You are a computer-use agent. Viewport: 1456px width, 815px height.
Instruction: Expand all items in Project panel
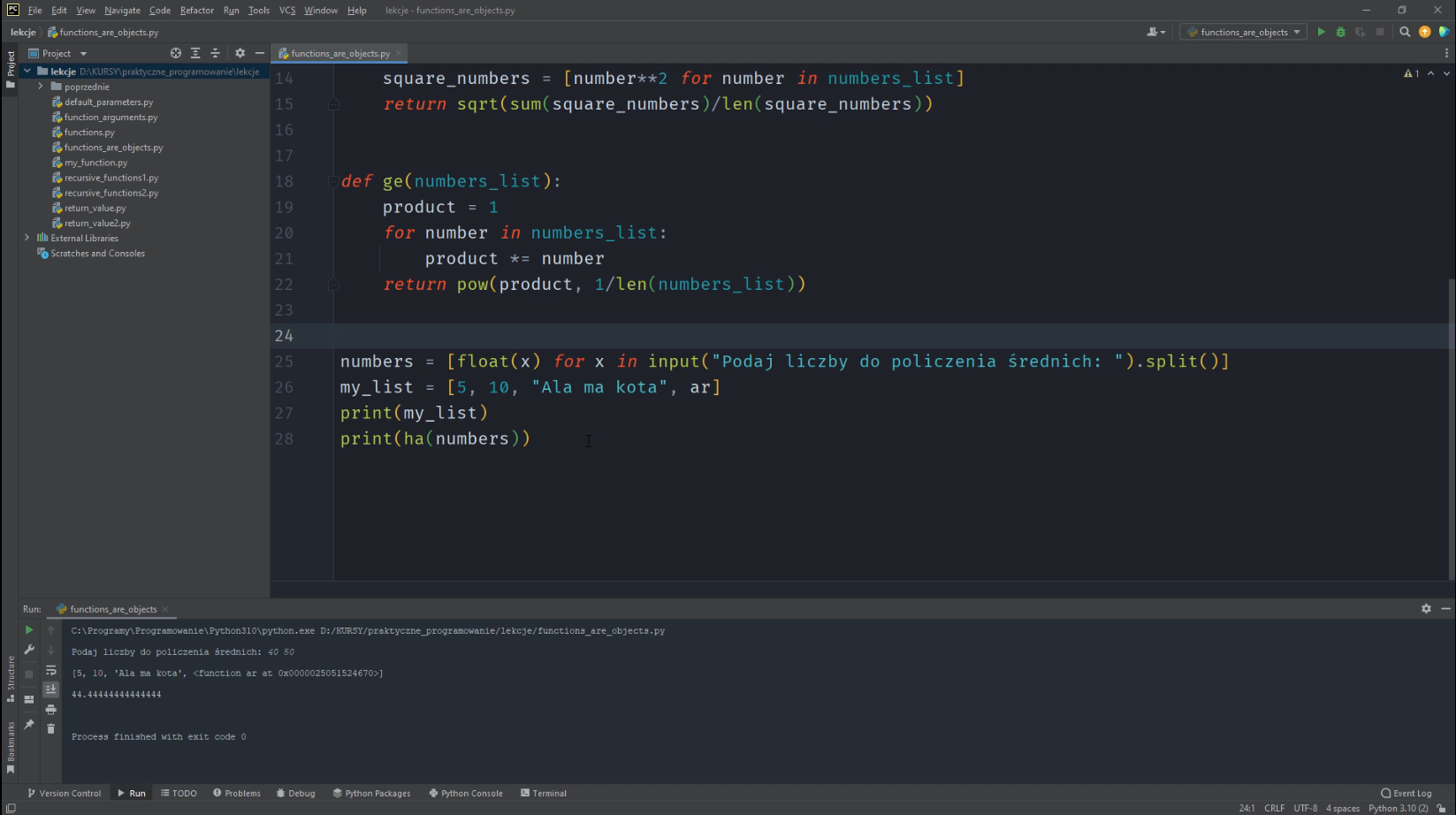pyautogui.click(x=195, y=53)
